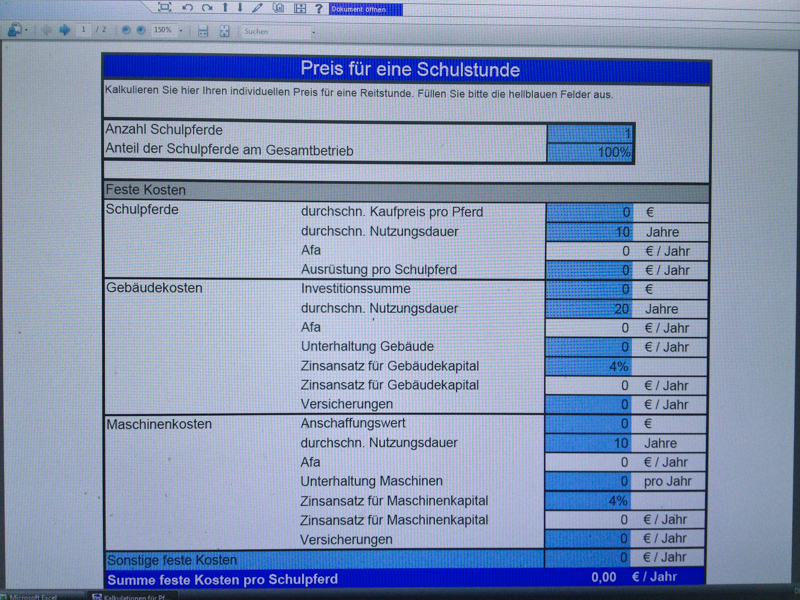Click the full screen frame icon

165,8
